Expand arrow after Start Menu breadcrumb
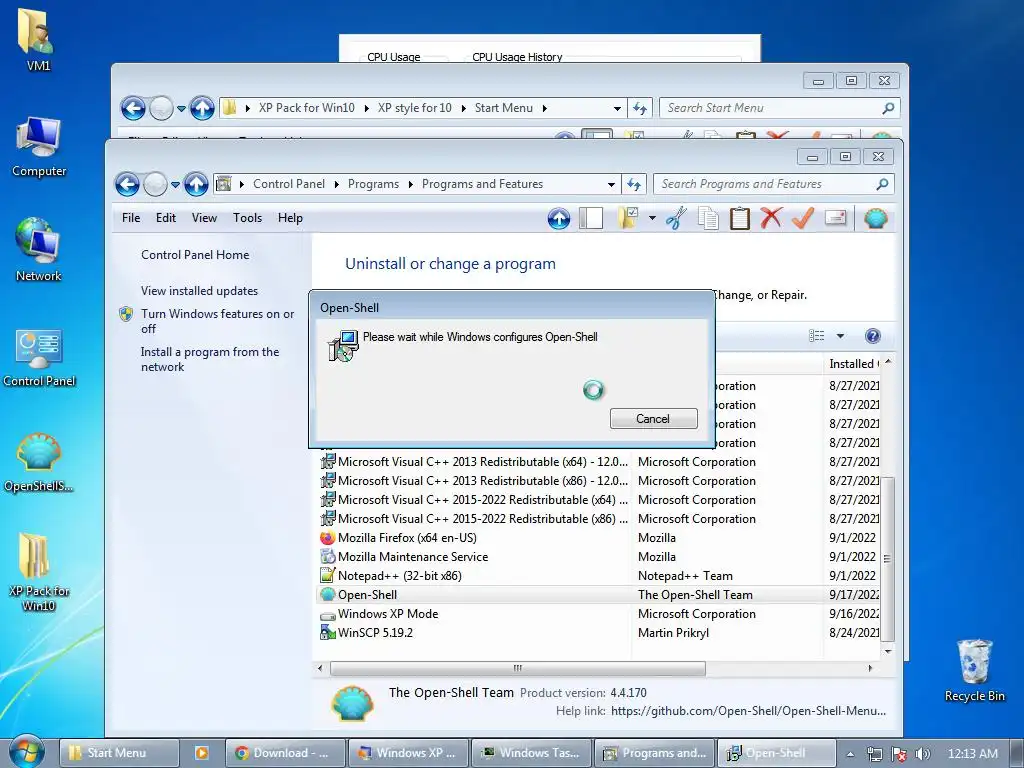Image resolution: width=1024 pixels, height=768 pixels. point(545,108)
